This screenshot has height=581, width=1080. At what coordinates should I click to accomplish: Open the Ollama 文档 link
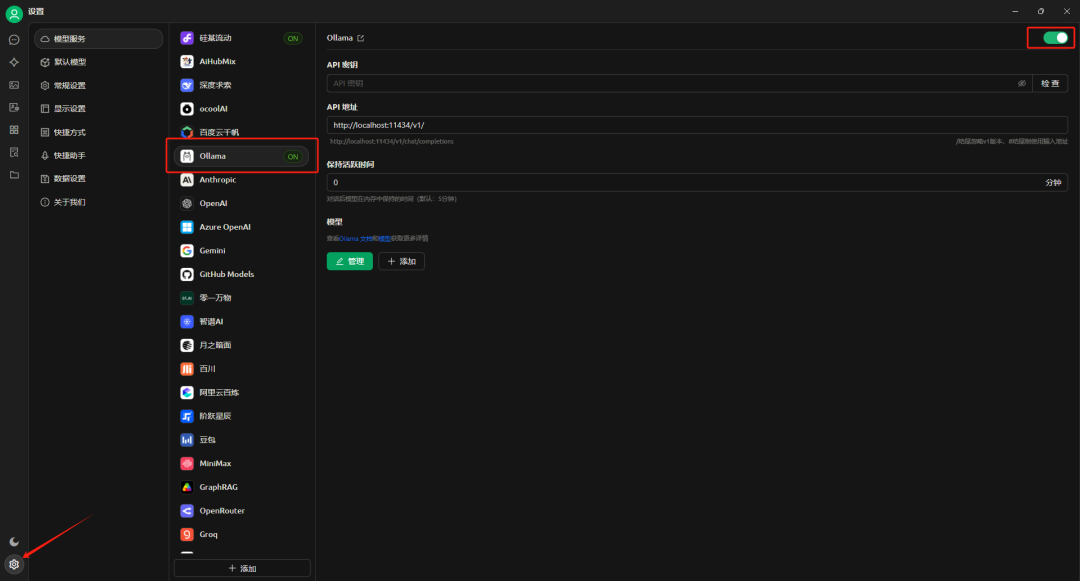355,238
